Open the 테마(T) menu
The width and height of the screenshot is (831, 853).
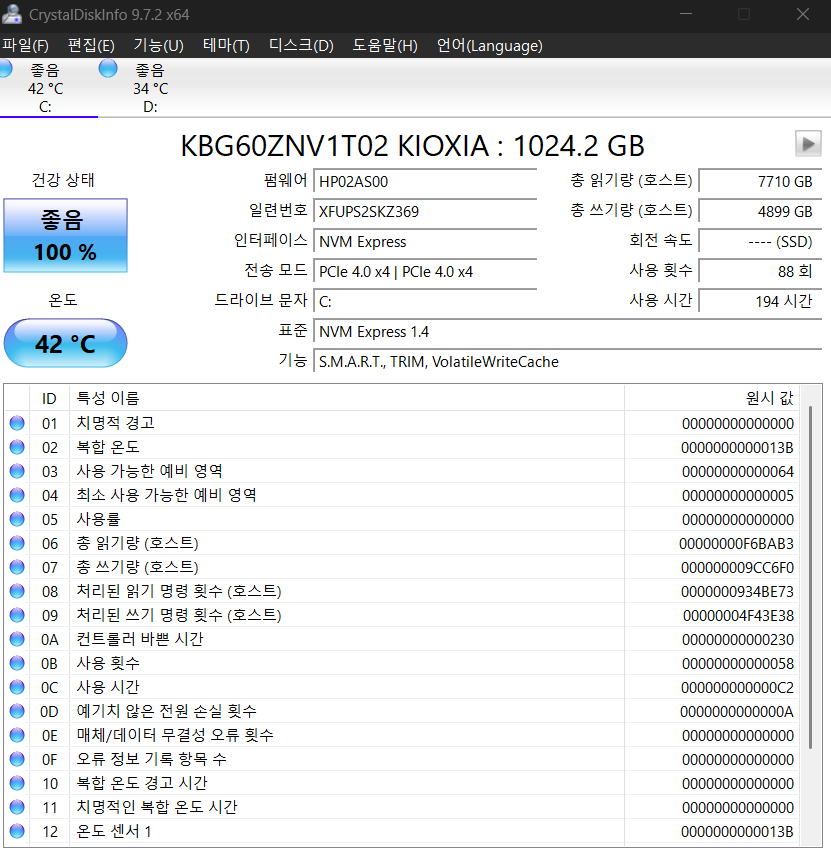pos(226,45)
